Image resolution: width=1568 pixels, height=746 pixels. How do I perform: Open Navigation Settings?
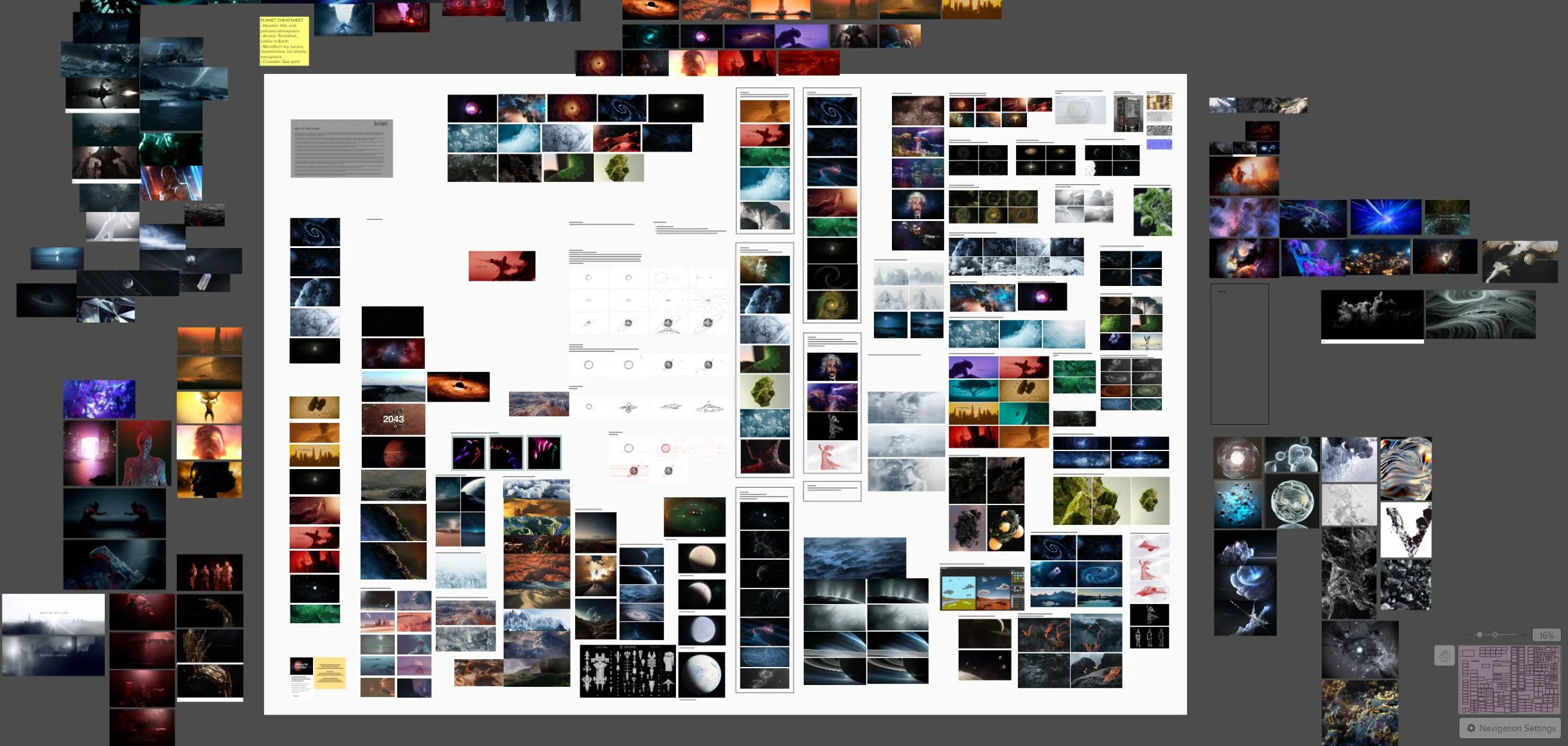point(1510,728)
